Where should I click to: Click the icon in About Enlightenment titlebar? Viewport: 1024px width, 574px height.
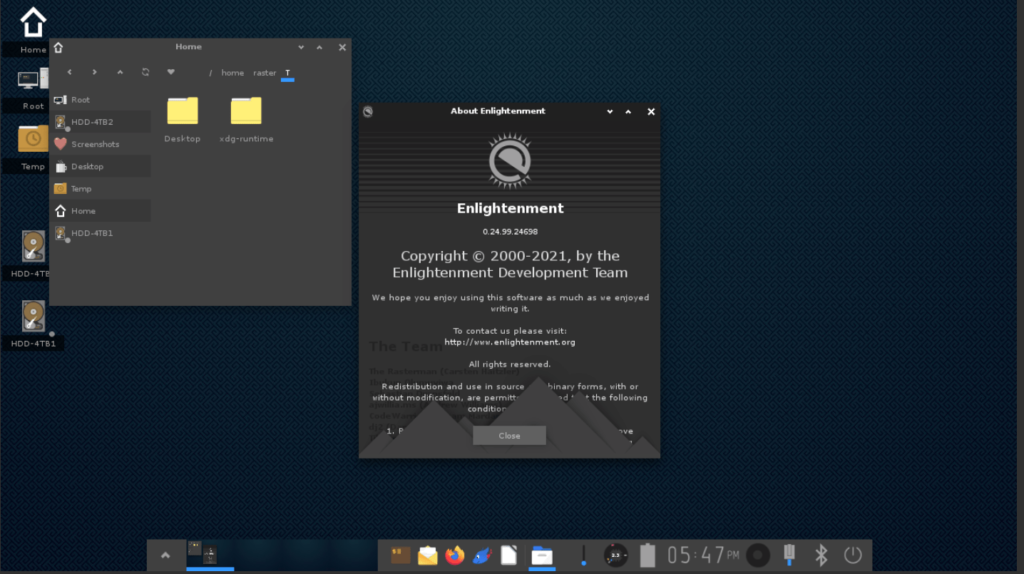point(368,112)
